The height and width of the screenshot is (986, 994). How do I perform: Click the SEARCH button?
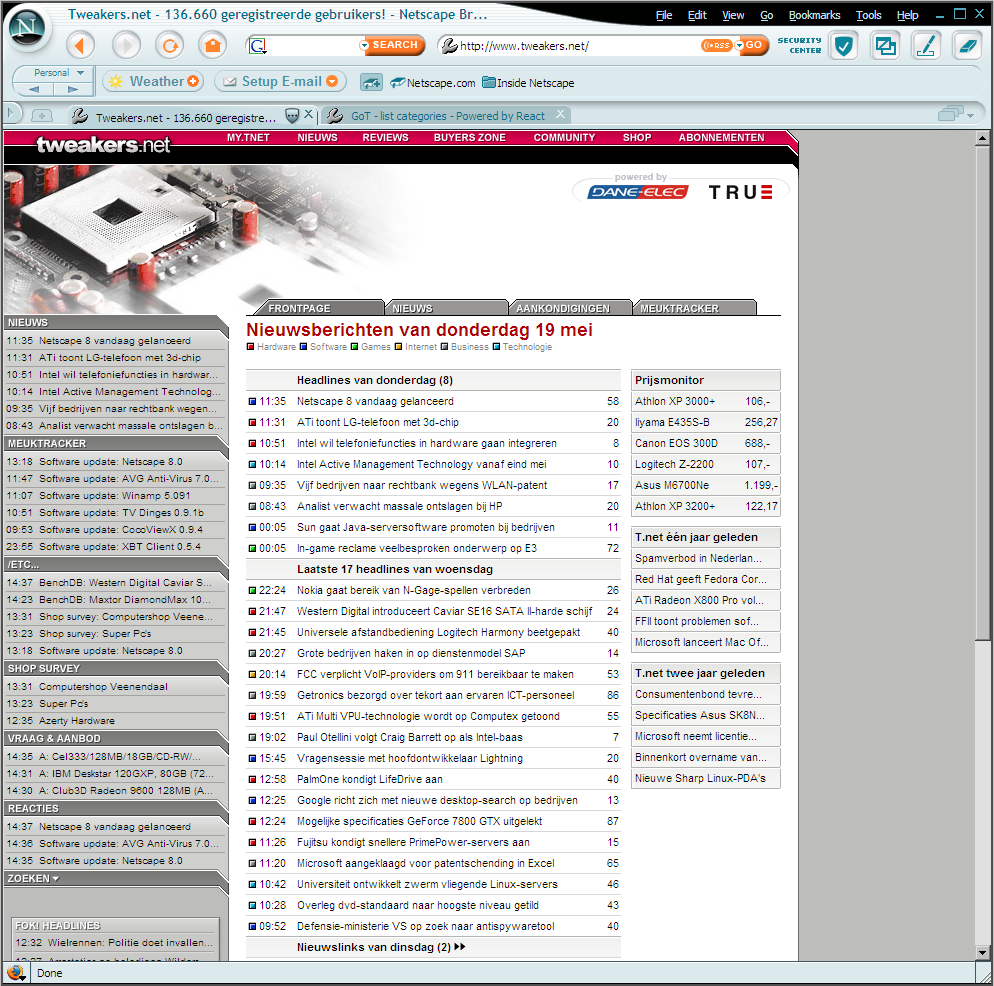click(x=394, y=45)
